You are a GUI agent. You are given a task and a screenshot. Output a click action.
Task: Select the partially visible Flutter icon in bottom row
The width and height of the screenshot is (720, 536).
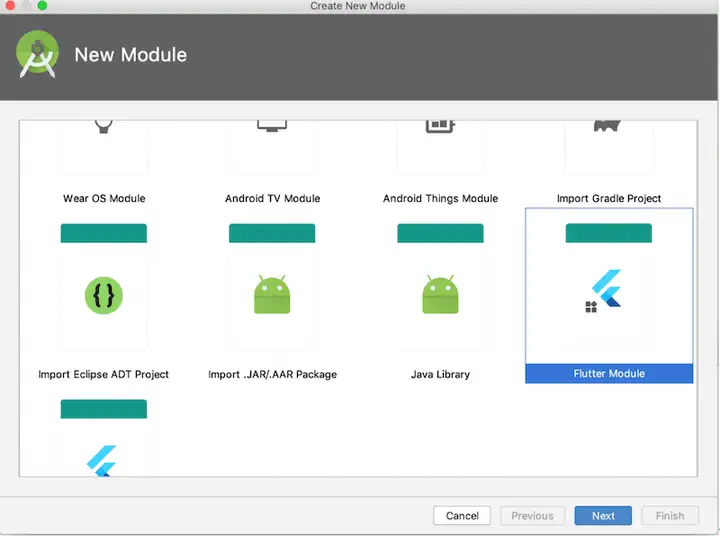pos(101,461)
